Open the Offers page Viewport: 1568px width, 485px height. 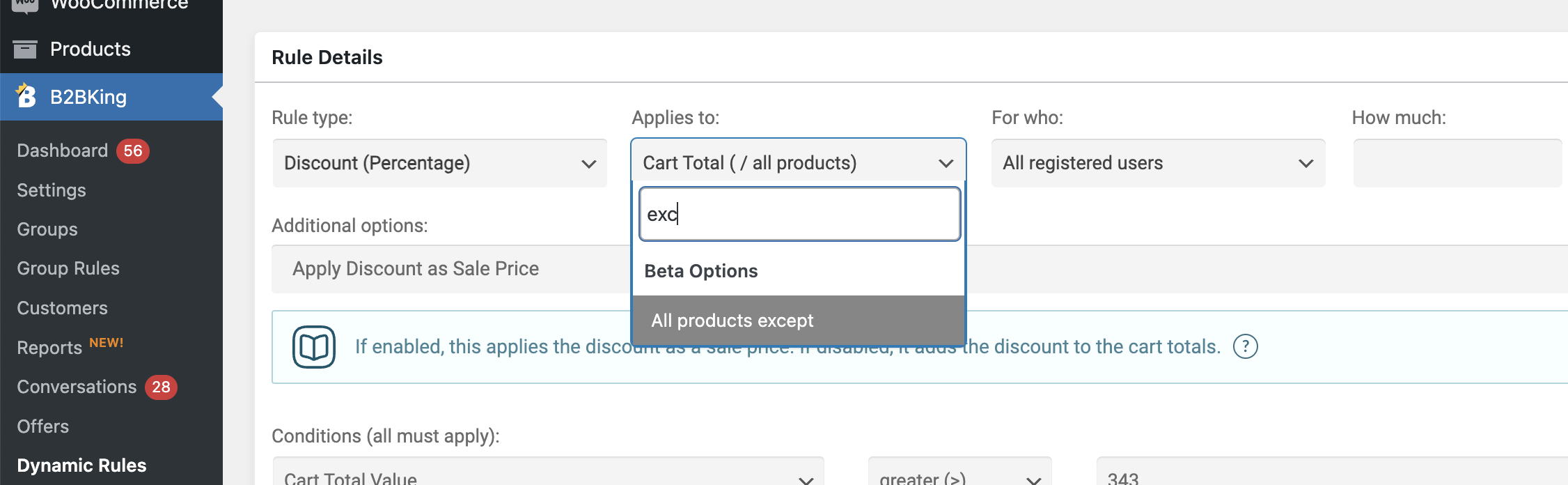click(43, 426)
